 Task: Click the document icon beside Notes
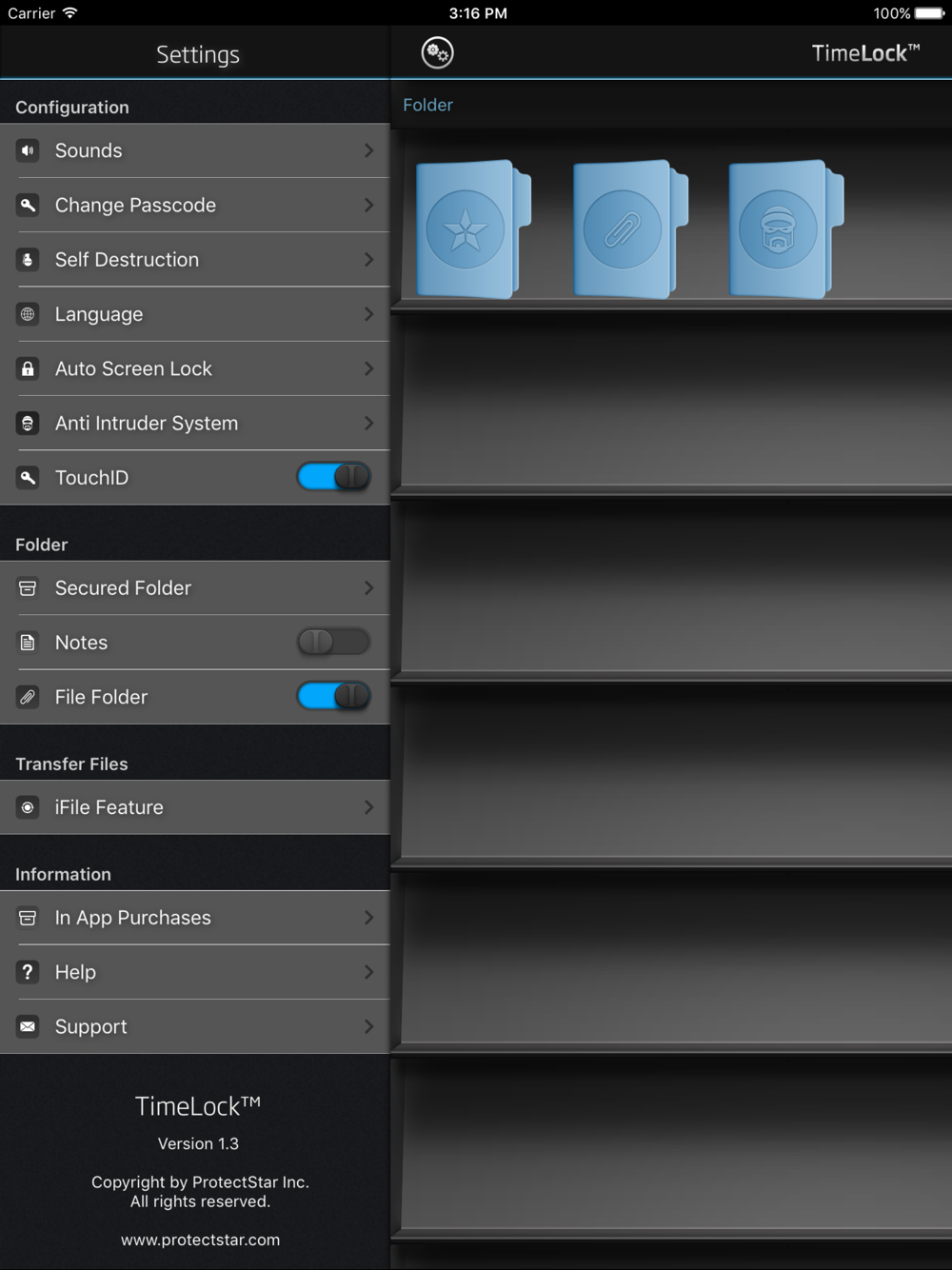28,643
